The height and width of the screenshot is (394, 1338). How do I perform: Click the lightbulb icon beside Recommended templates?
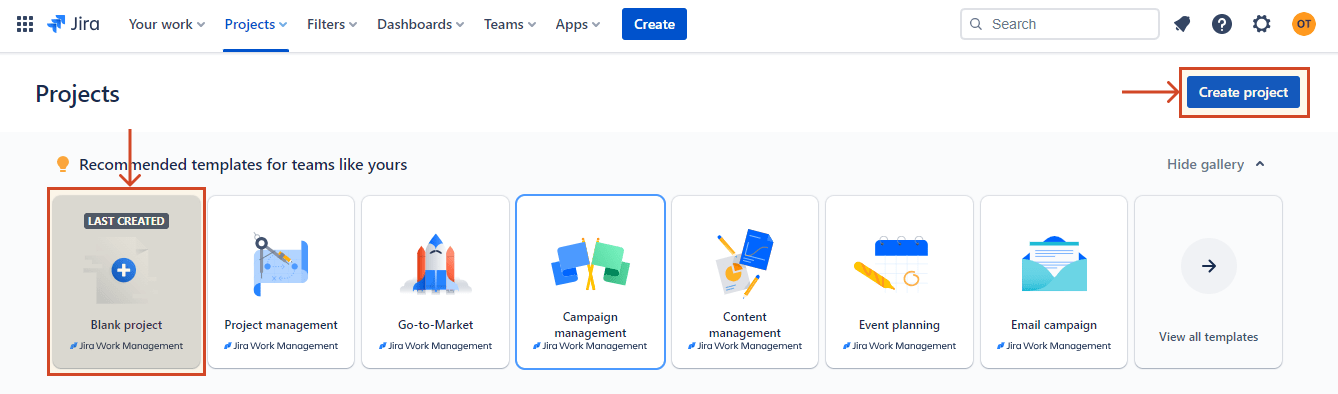point(63,164)
